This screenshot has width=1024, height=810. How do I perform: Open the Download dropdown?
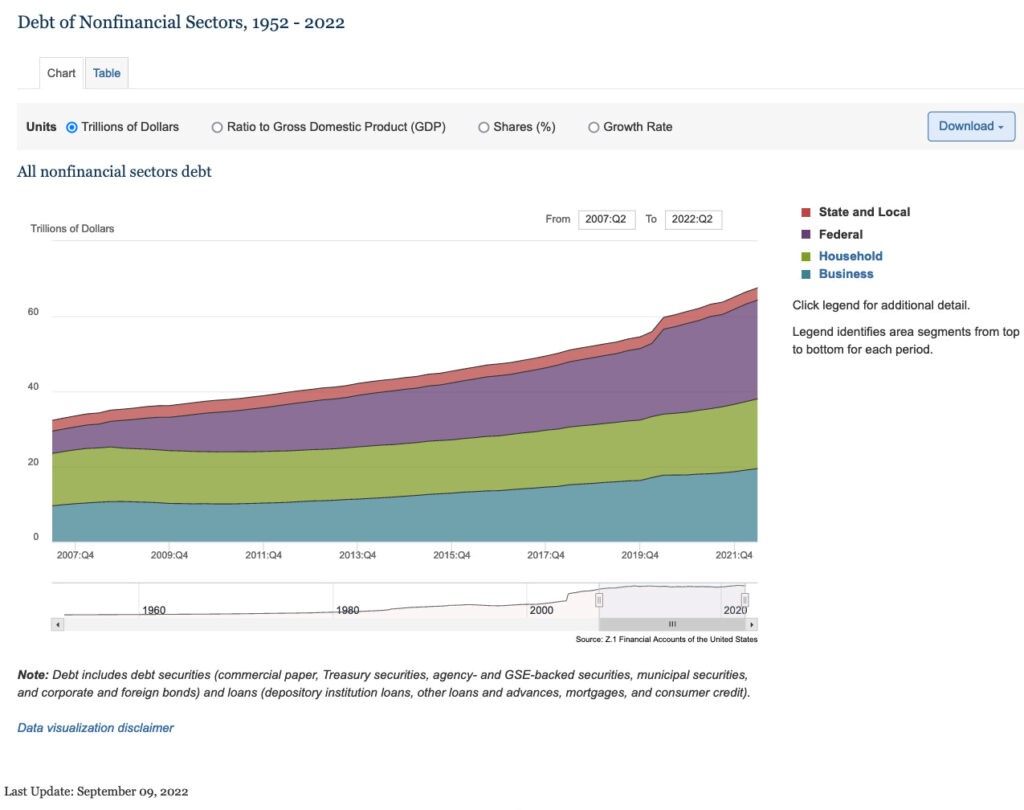click(971, 126)
